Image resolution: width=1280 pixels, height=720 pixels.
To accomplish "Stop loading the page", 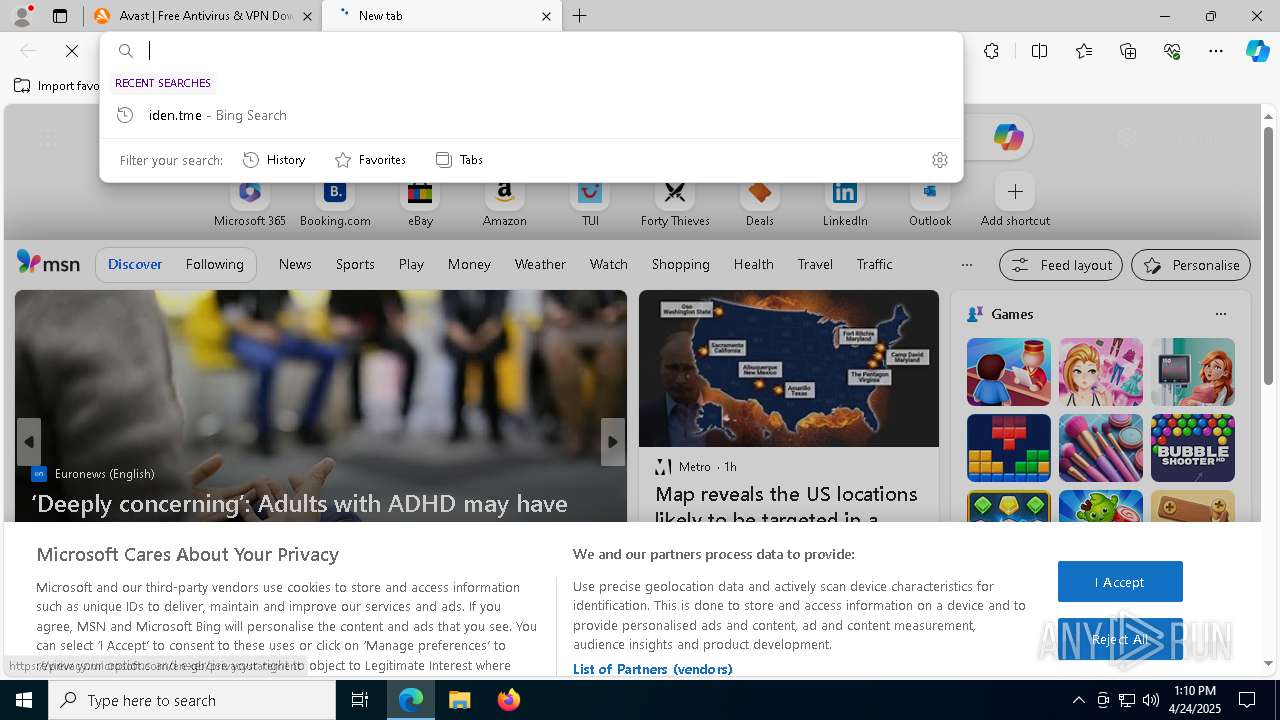I will [72, 51].
